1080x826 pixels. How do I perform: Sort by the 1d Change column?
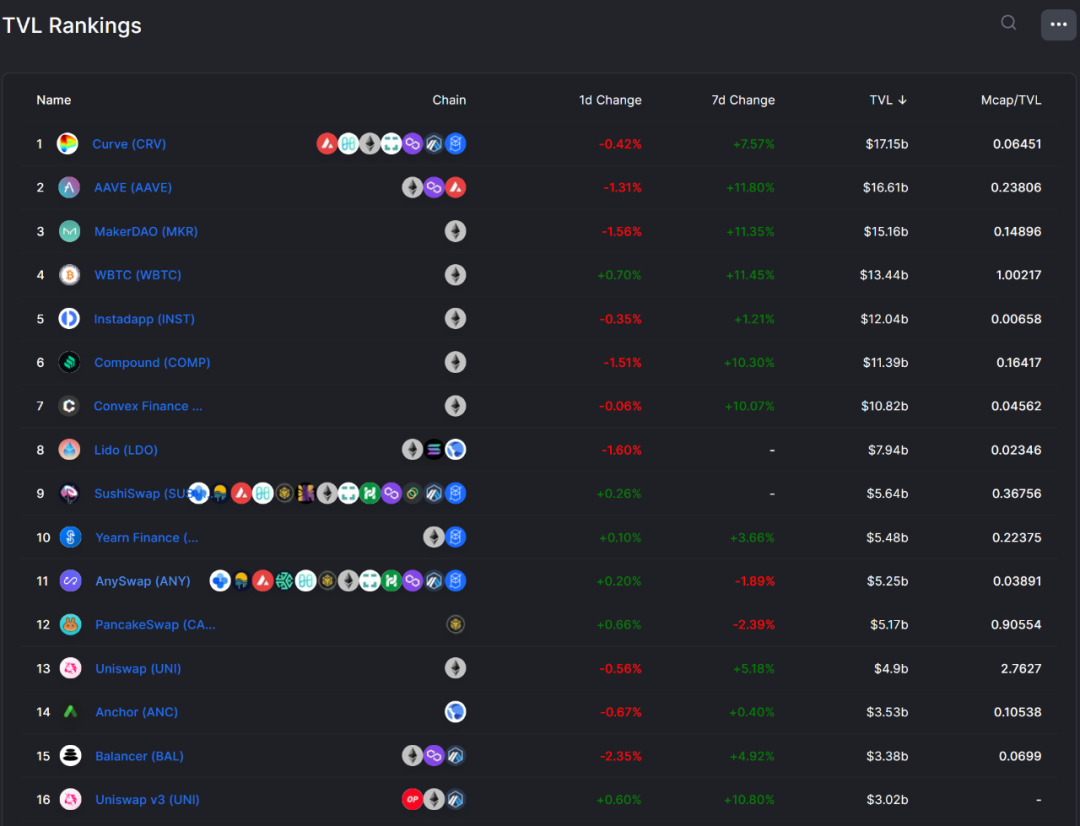610,100
